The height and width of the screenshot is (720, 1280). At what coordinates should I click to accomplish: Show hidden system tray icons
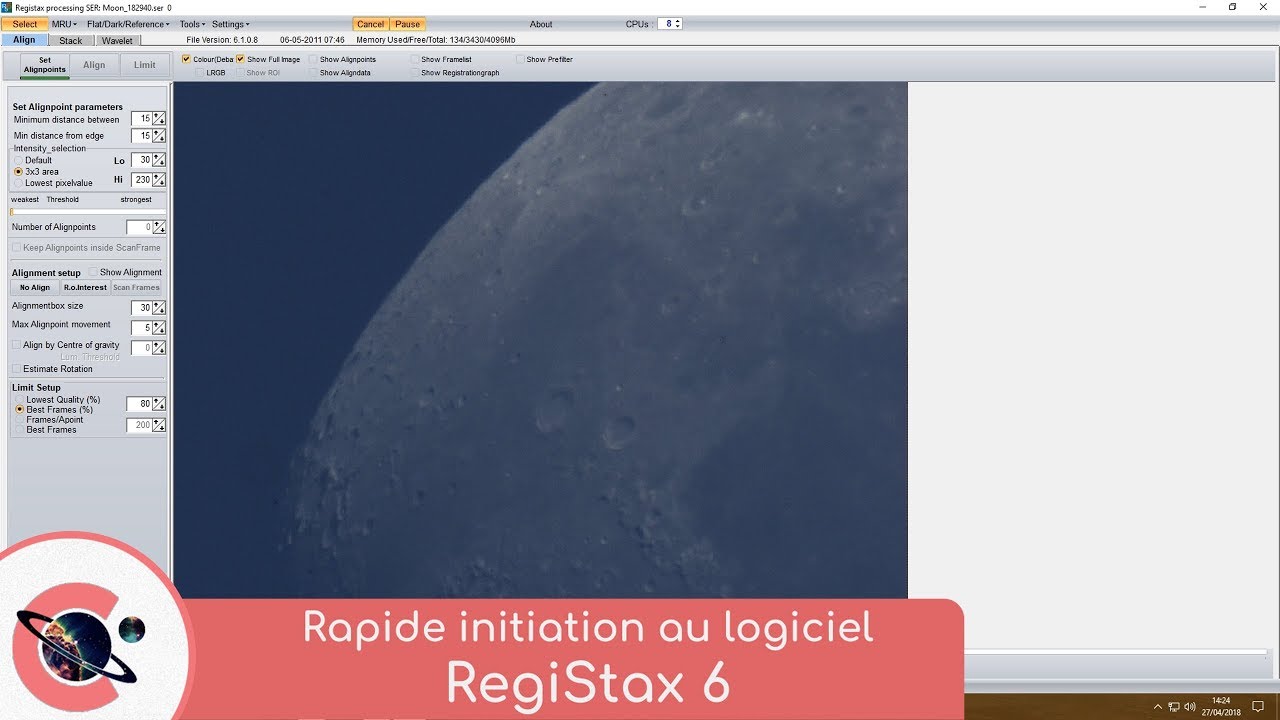click(x=1158, y=706)
